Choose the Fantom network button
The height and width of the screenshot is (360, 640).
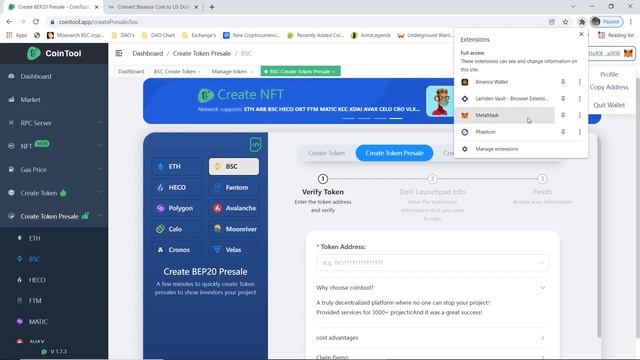[234, 187]
